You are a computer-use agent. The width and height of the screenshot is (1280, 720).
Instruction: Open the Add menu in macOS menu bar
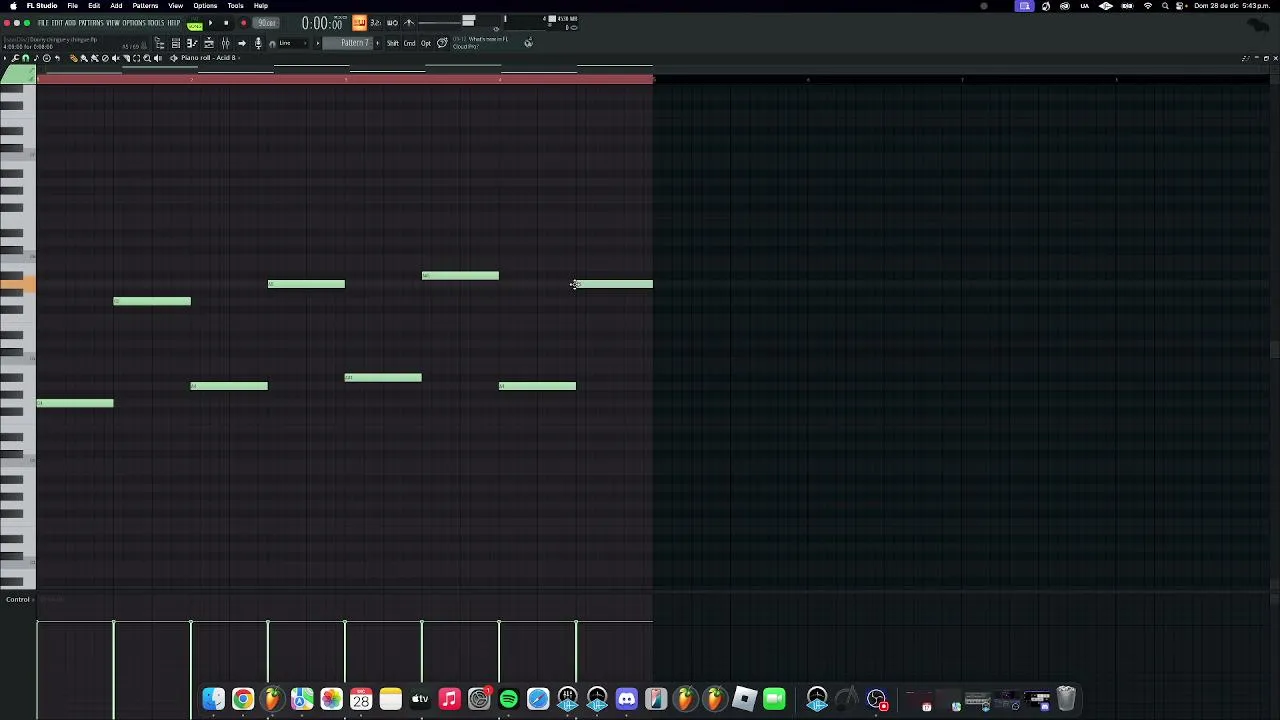[x=116, y=6]
